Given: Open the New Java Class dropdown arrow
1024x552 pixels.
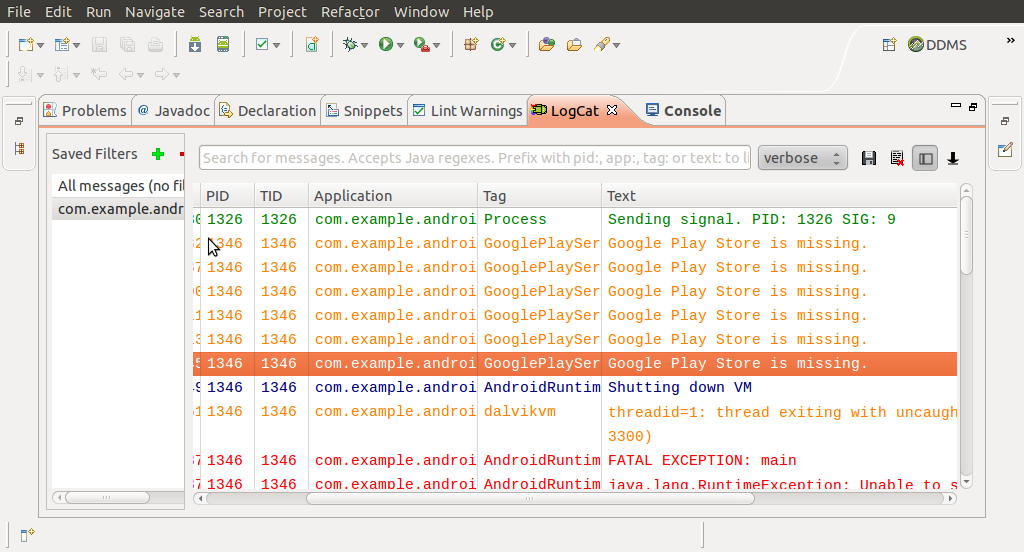Looking at the screenshot, I should [x=513, y=45].
